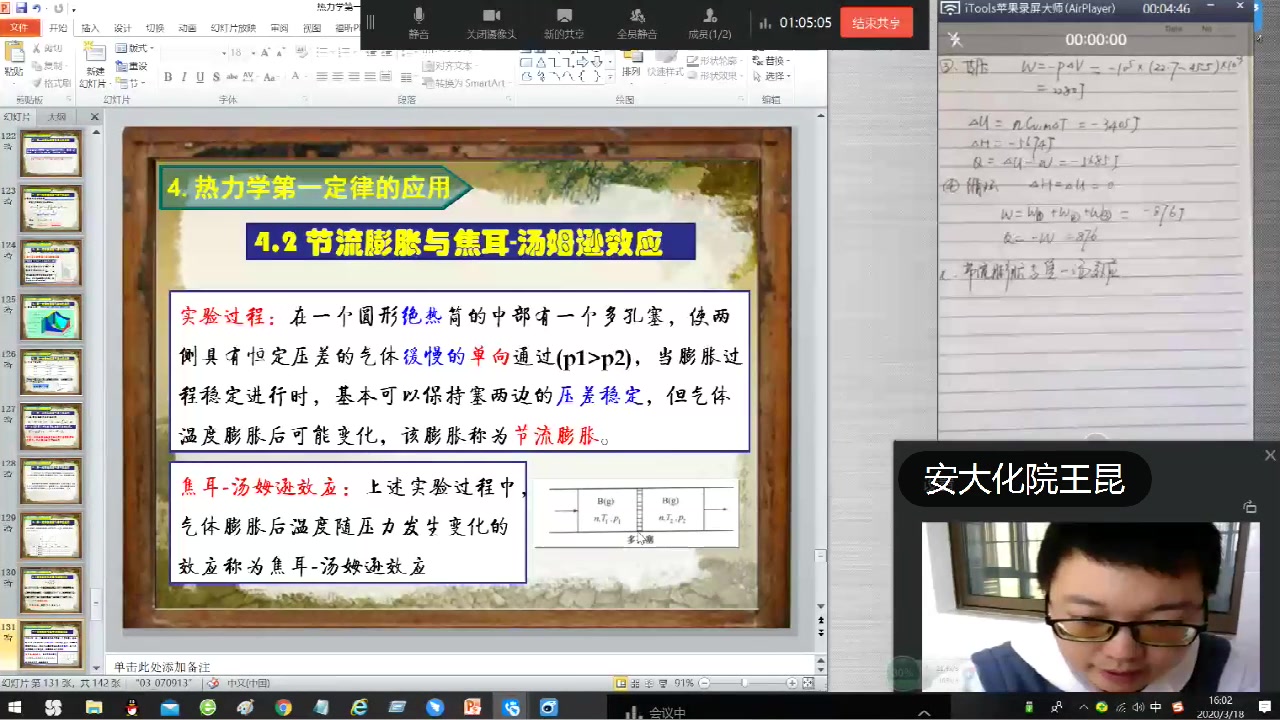Click 重设 reset slide button
1280x720 pixels.
pyautogui.click(x=133, y=66)
